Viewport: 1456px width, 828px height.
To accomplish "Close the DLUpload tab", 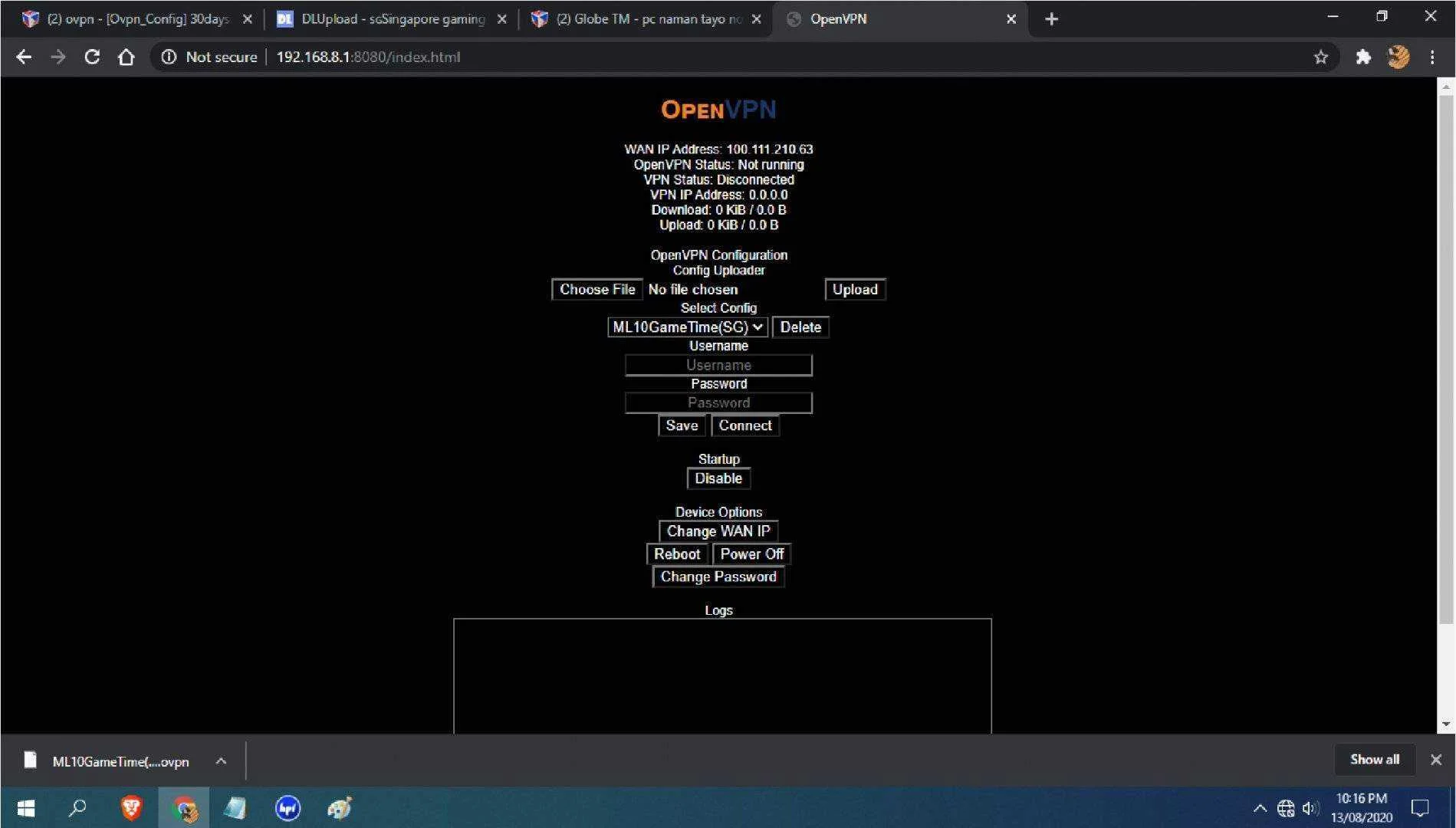I will point(501,19).
